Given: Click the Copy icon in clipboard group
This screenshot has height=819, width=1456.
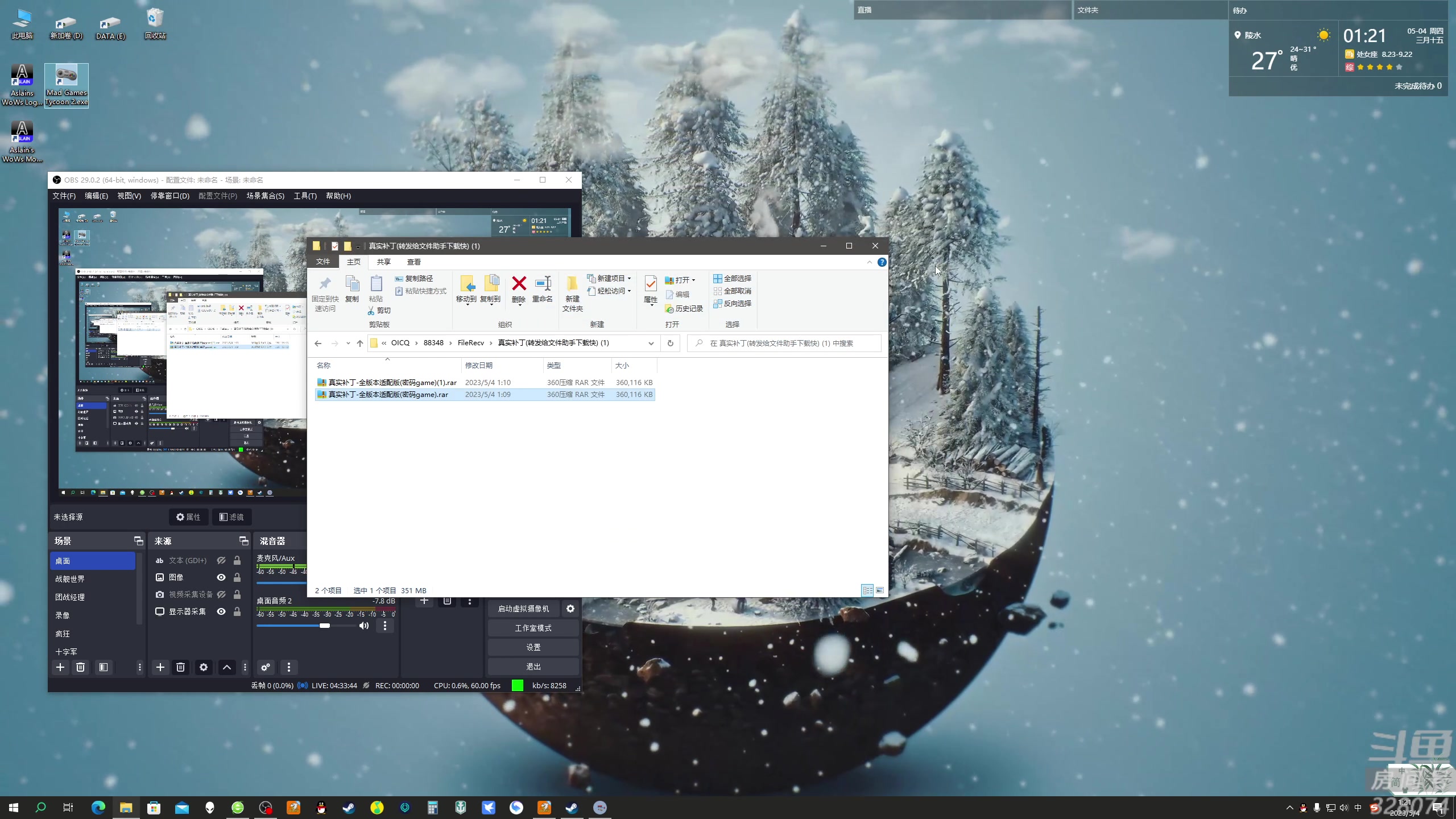Looking at the screenshot, I should [x=352, y=284].
